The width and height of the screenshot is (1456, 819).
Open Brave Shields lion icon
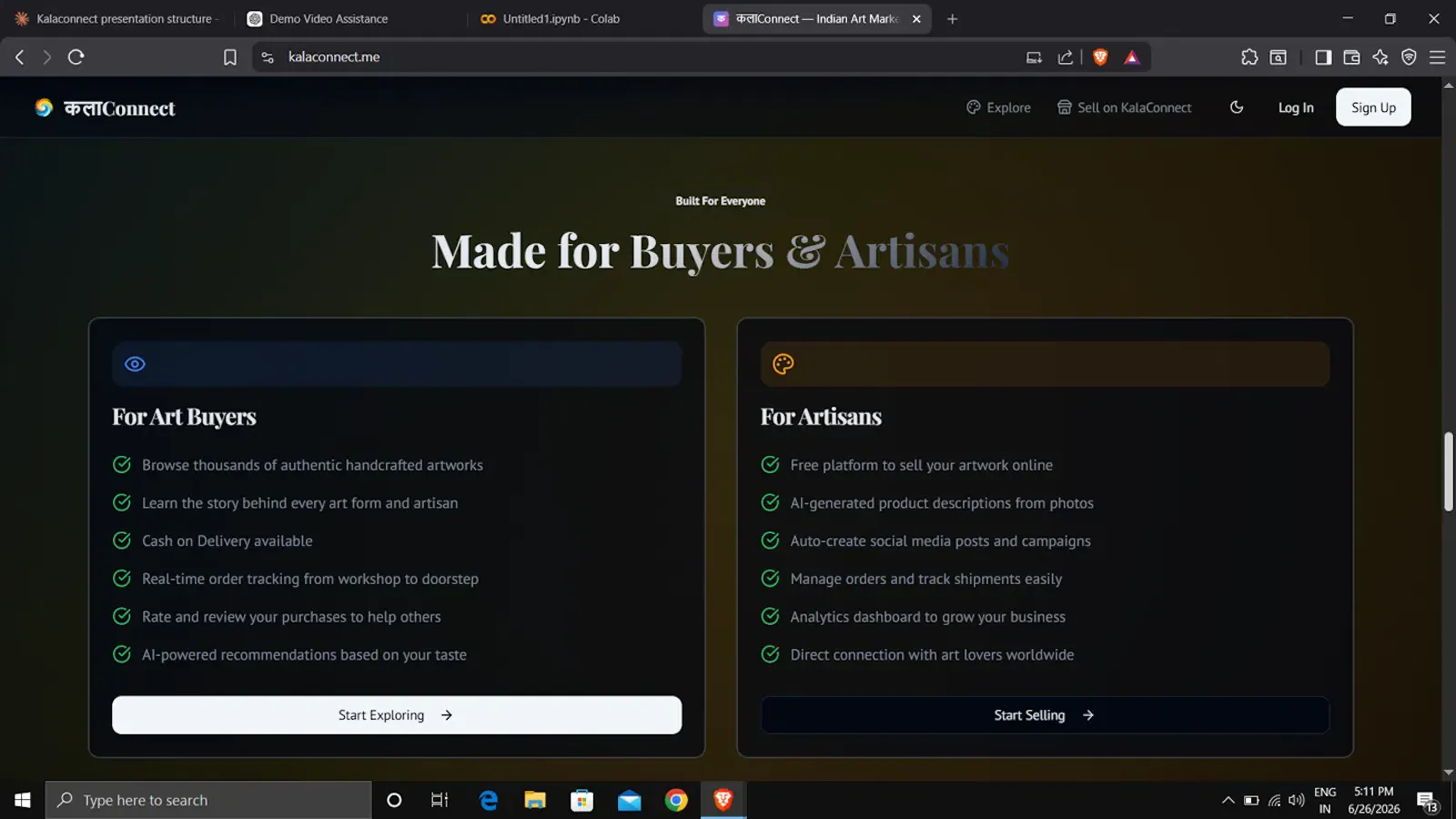[1100, 57]
